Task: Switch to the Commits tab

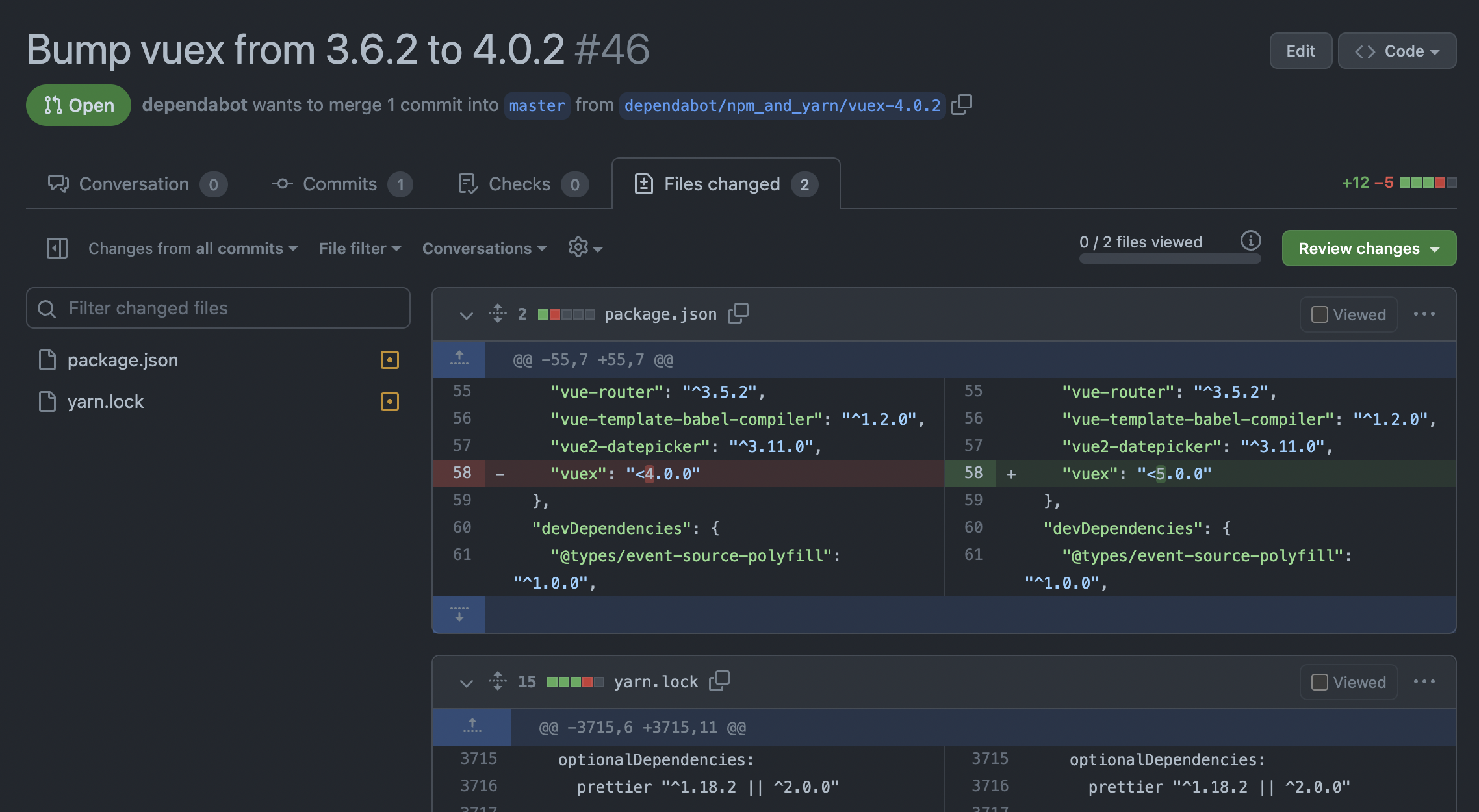Action: pos(341,184)
